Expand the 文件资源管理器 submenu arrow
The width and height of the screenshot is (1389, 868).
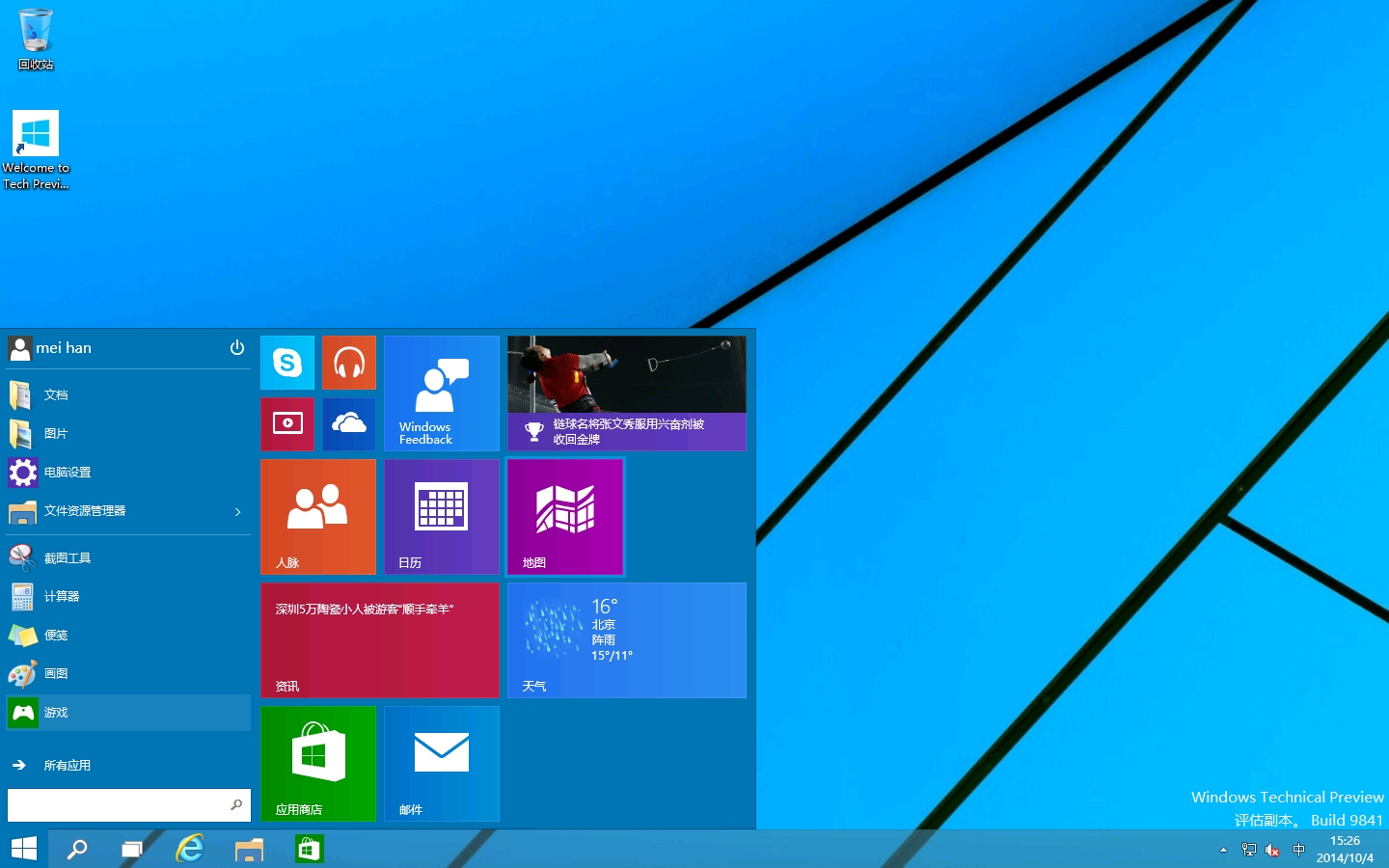pos(238,511)
